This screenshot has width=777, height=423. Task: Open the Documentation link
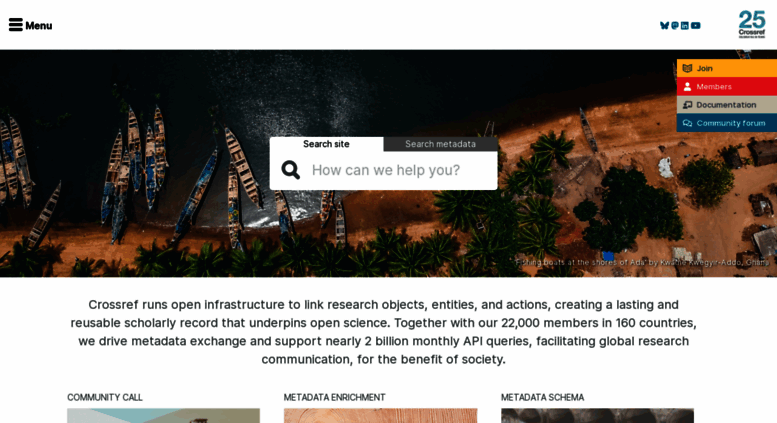click(727, 105)
